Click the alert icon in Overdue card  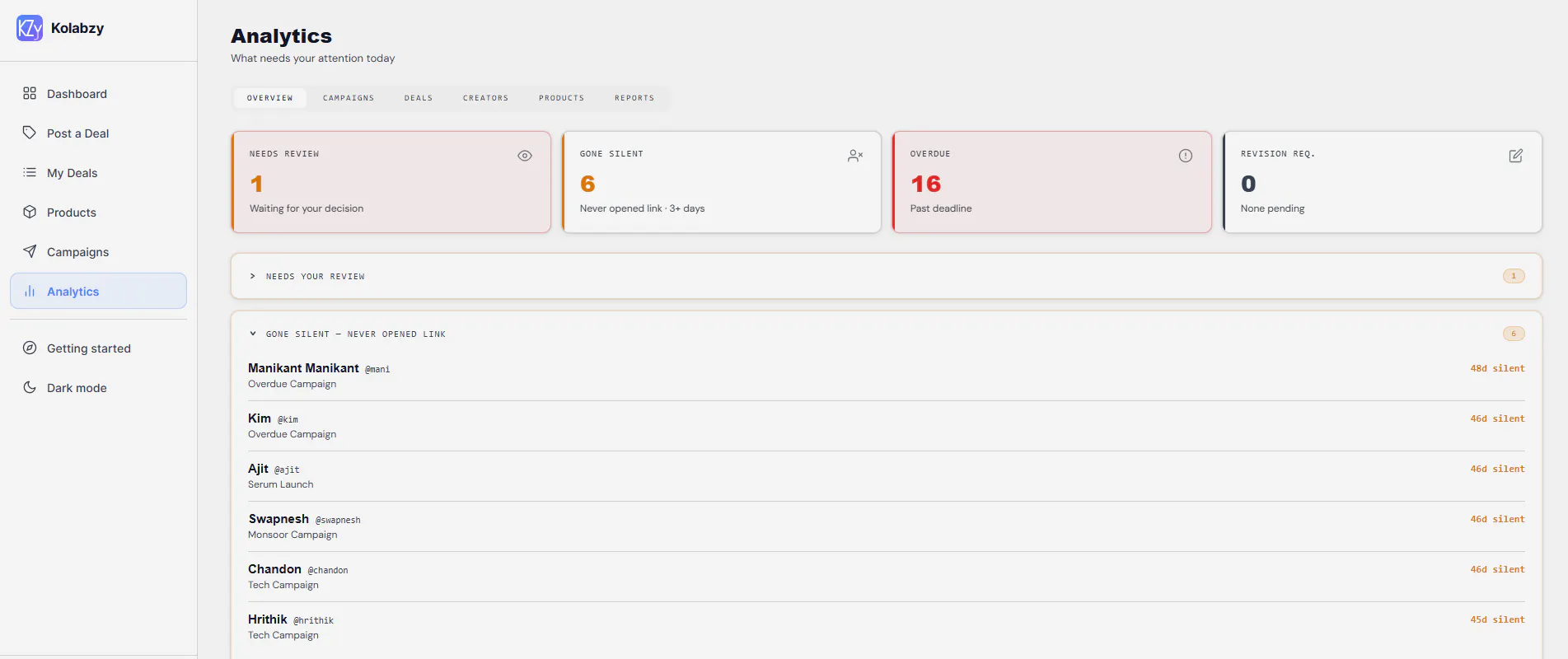tap(1186, 156)
